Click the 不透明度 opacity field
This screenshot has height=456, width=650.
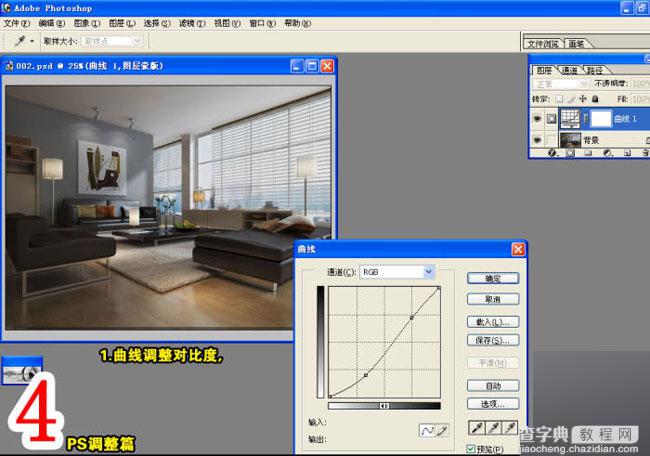click(640, 84)
